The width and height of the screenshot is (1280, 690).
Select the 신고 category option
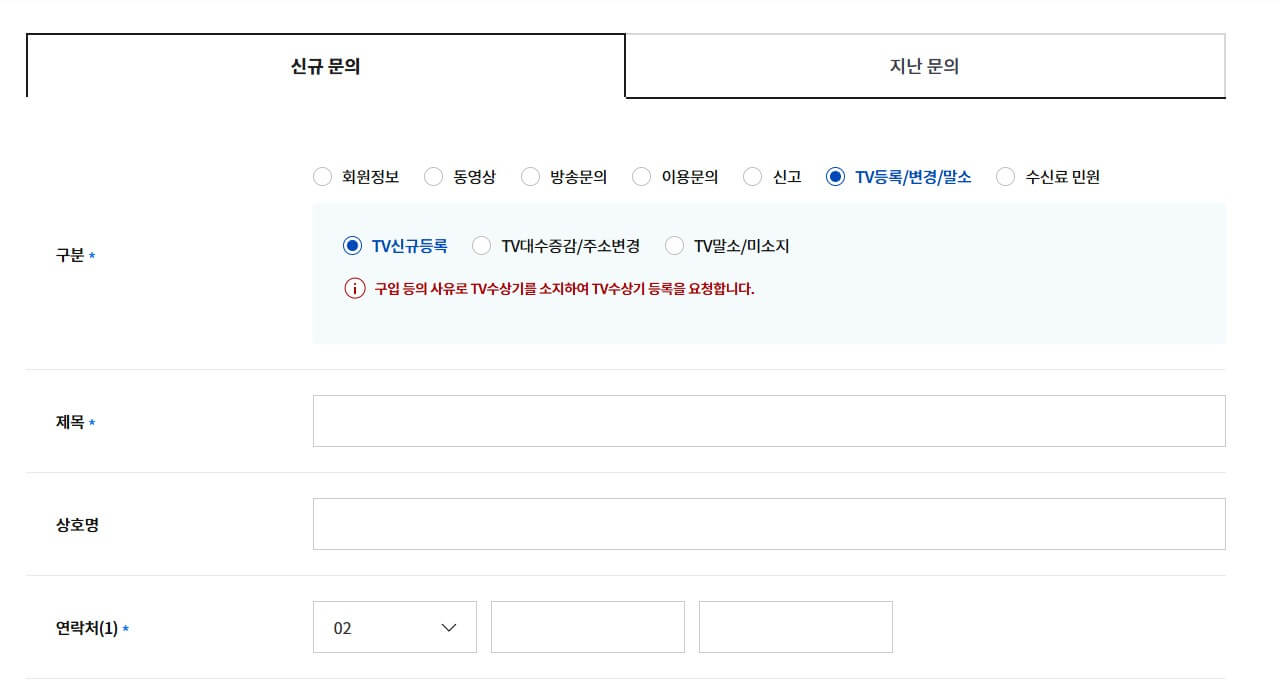pos(751,176)
